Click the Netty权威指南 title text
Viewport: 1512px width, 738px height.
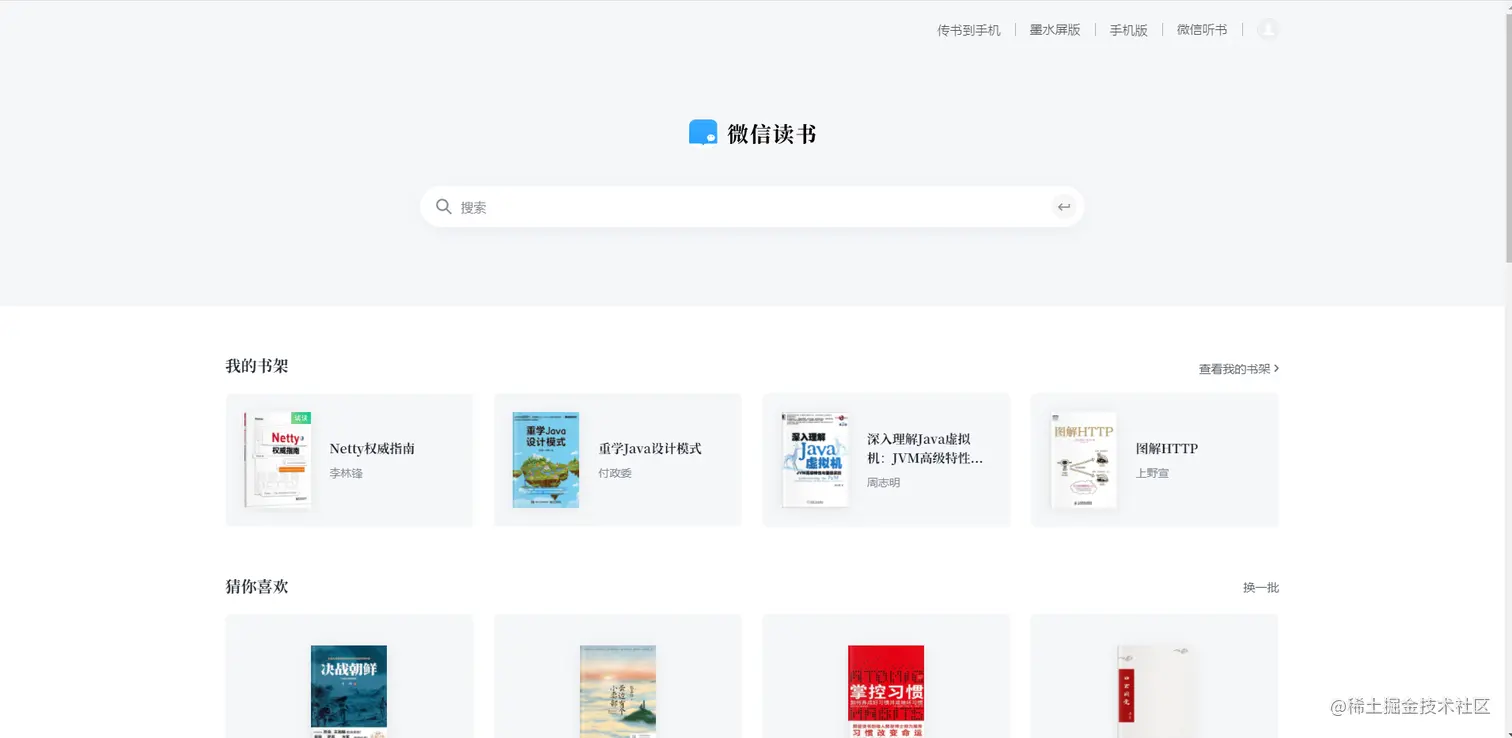point(372,449)
